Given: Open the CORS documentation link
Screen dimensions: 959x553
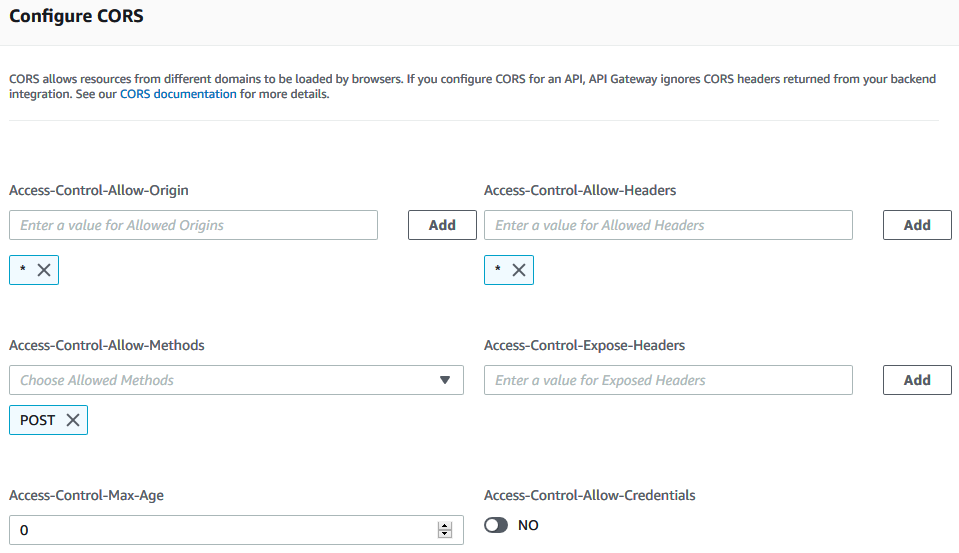Looking at the screenshot, I should (x=178, y=94).
